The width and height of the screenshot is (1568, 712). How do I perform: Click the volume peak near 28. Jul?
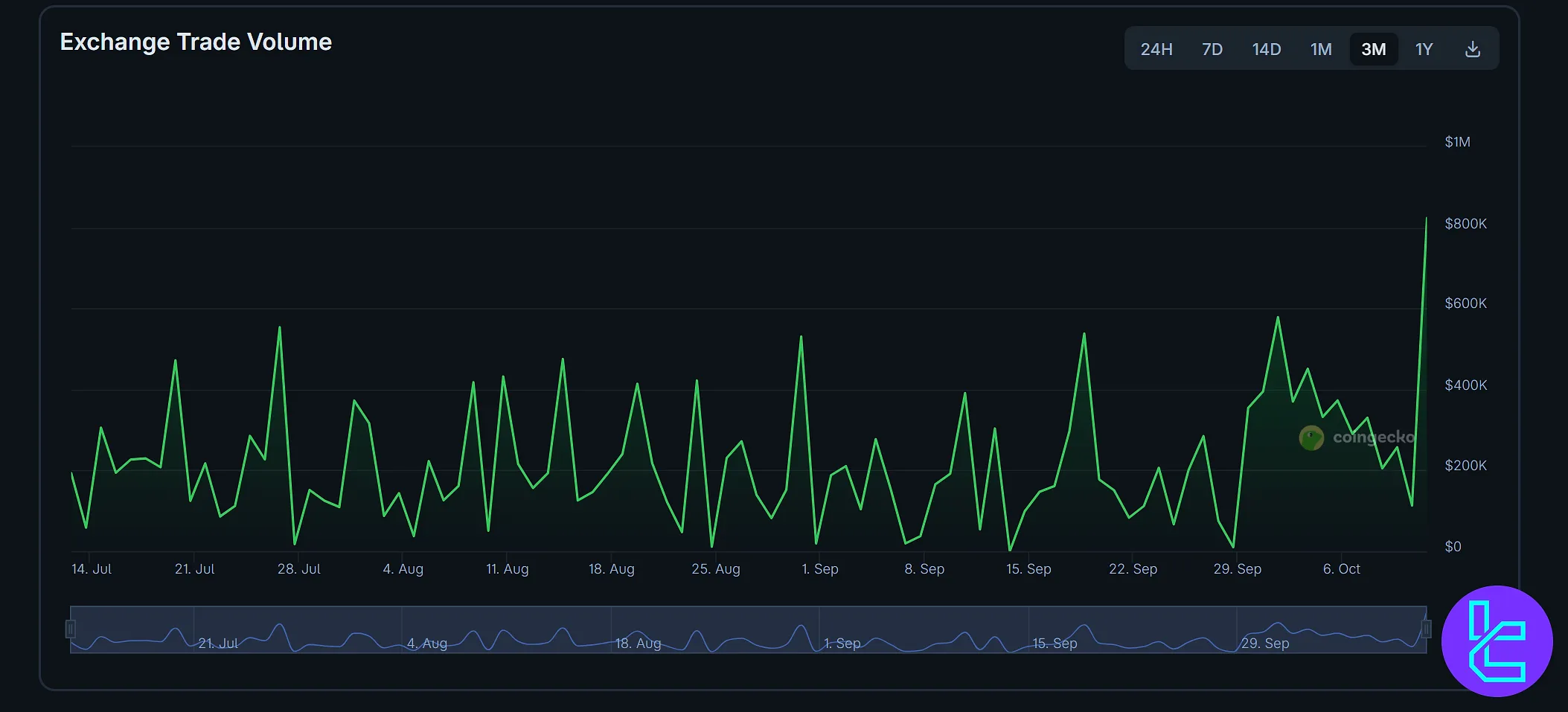pyautogui.click(x=280, y=327)
